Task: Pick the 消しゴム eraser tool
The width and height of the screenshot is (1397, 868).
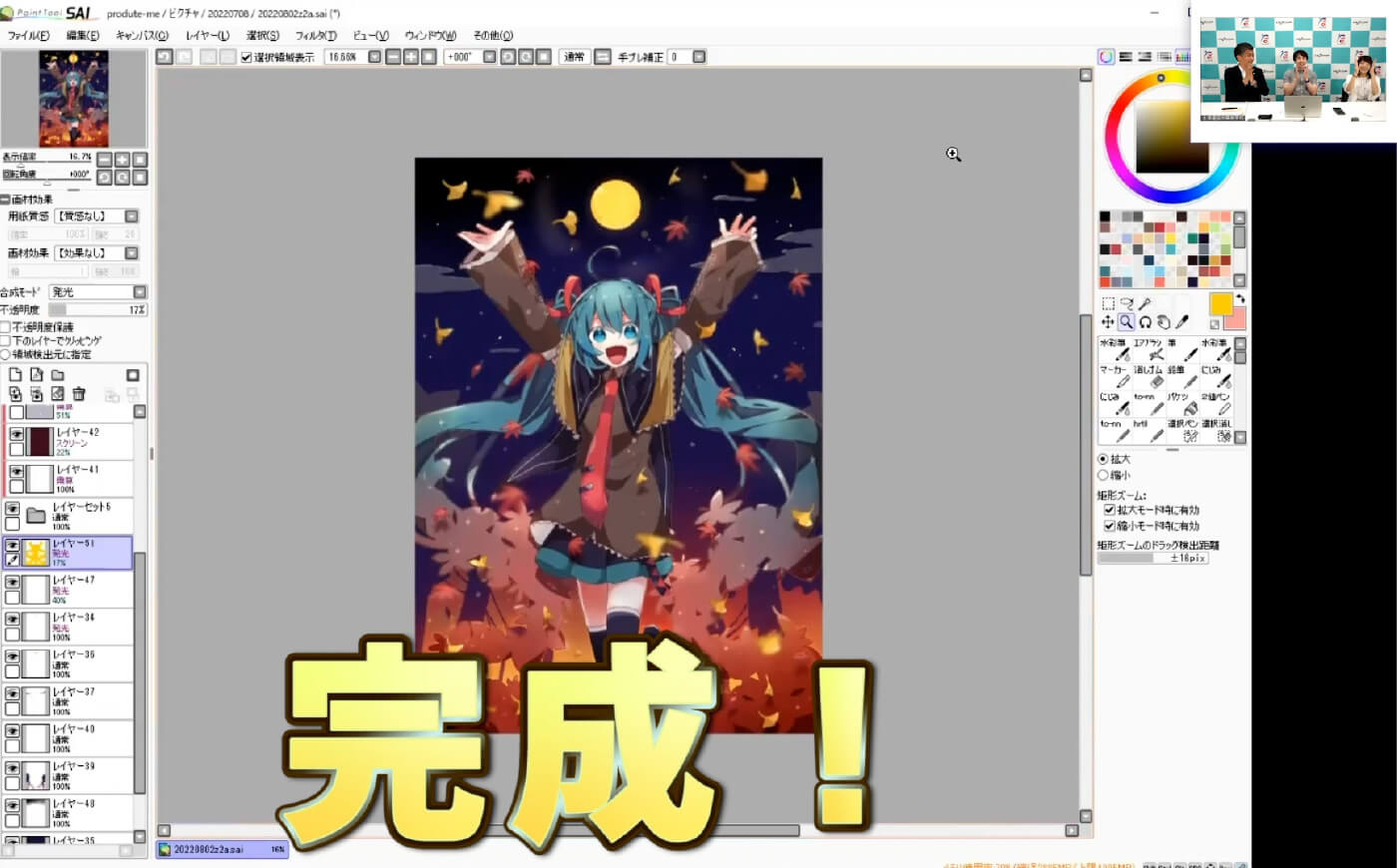Action: click(1149, 376)
